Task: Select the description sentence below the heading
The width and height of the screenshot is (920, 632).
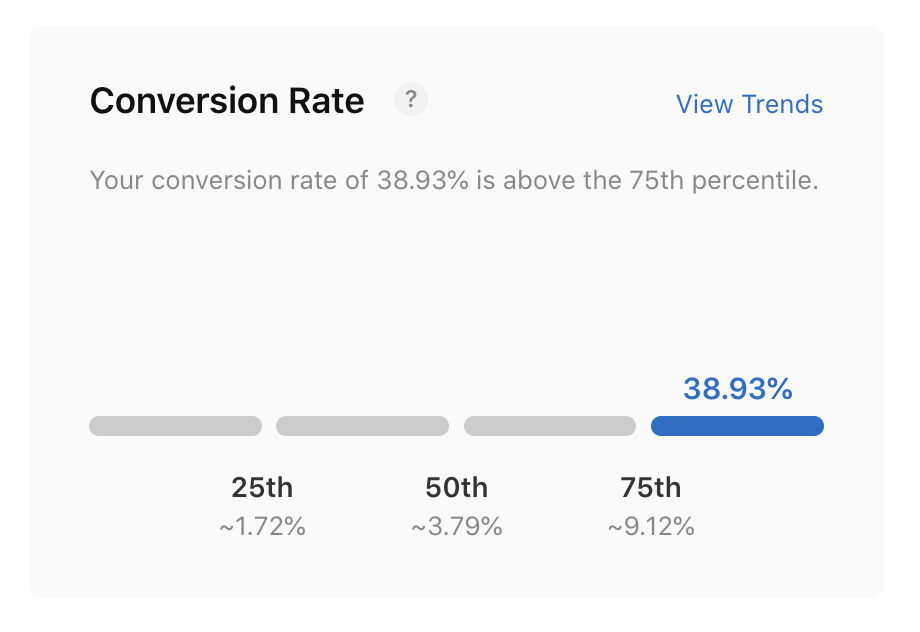Action: [453, 180]
